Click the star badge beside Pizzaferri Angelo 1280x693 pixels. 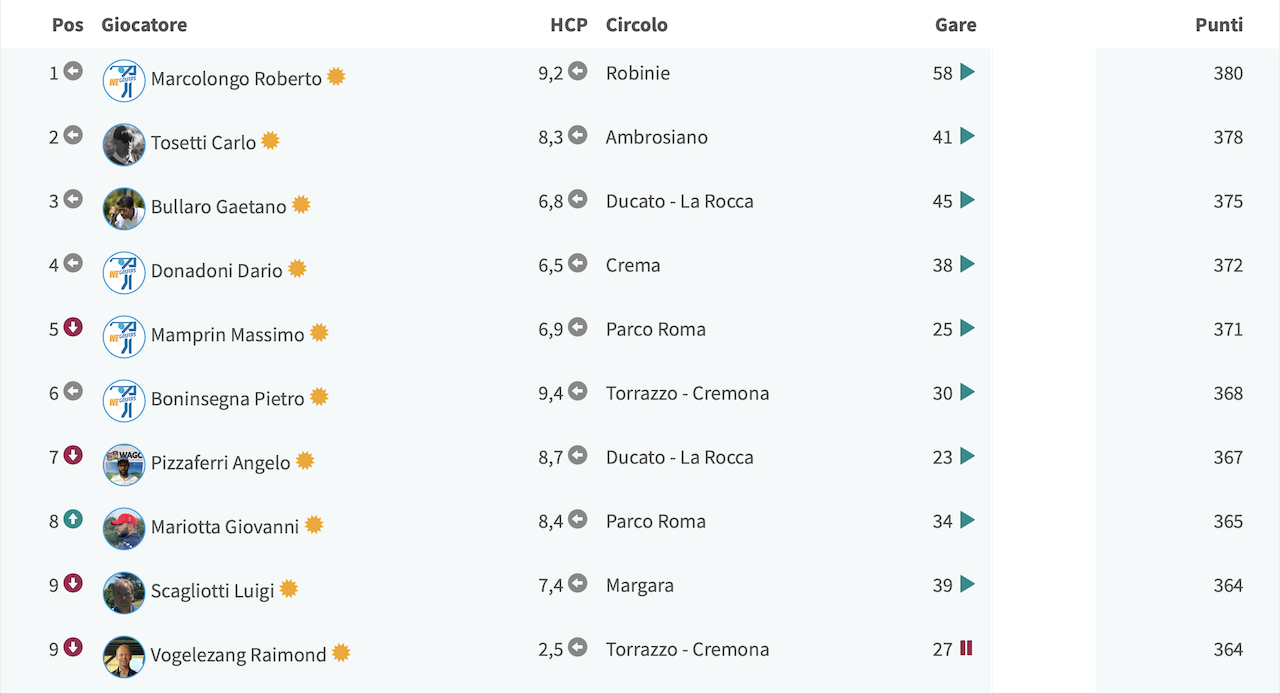[305, 461]
